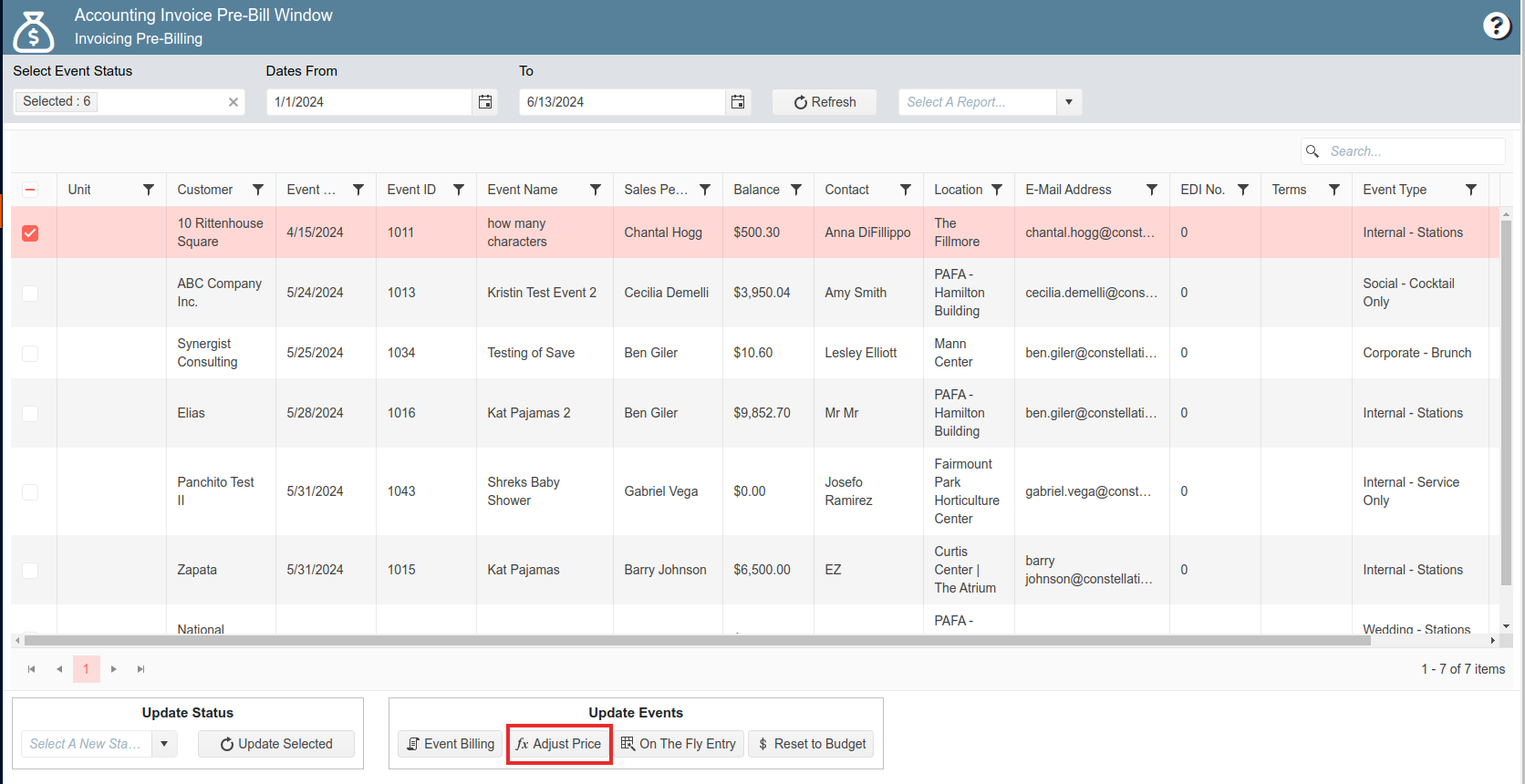Click the money bag invoicing logo
1525x784 pixels.
tap(34, 31)
